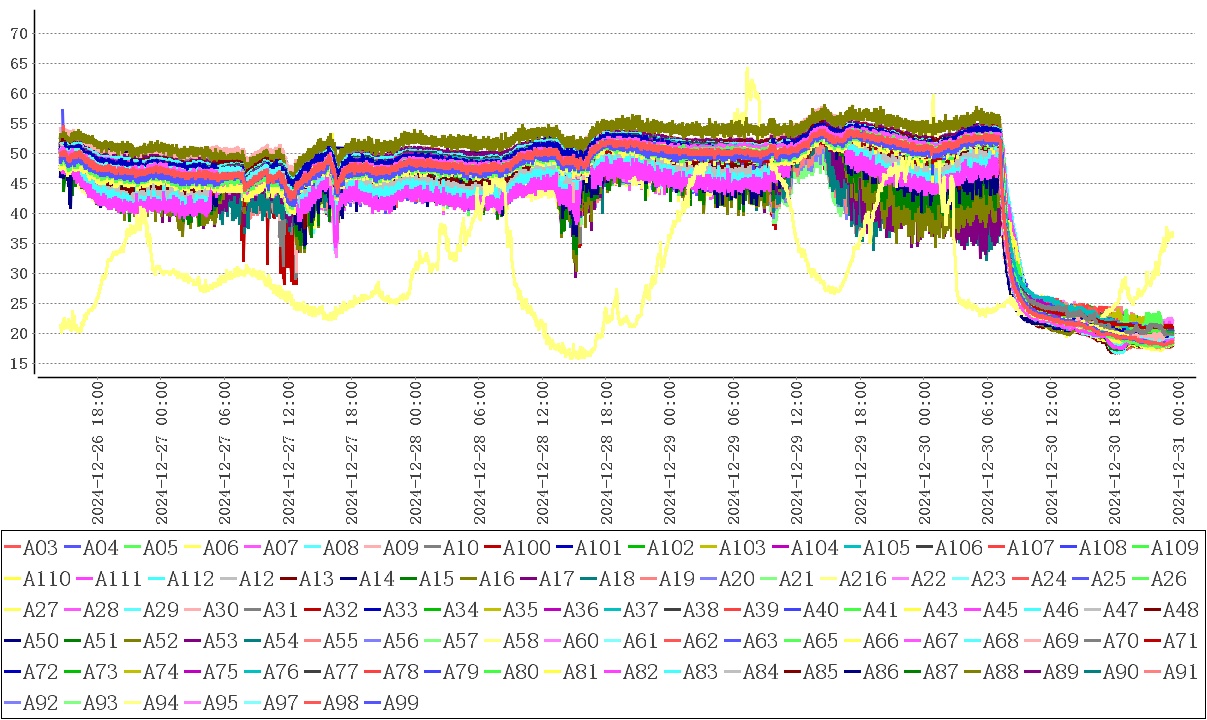Viewport: 1207px width, 720px height.
Task: Click the 70 value on y-axis
Action: 18,33
